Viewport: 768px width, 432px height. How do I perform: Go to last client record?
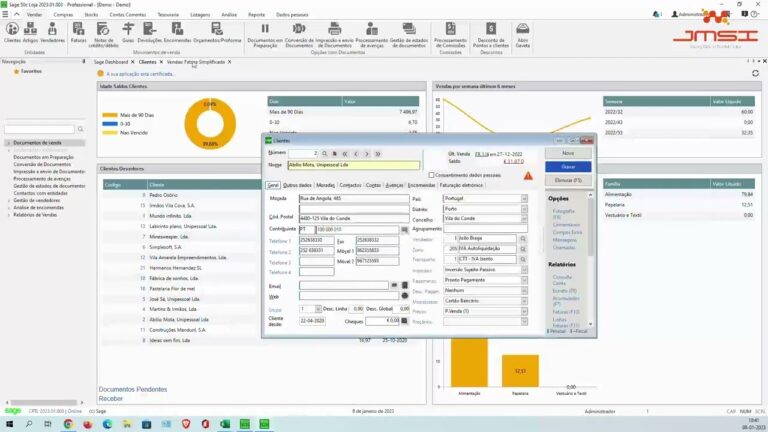378,154
